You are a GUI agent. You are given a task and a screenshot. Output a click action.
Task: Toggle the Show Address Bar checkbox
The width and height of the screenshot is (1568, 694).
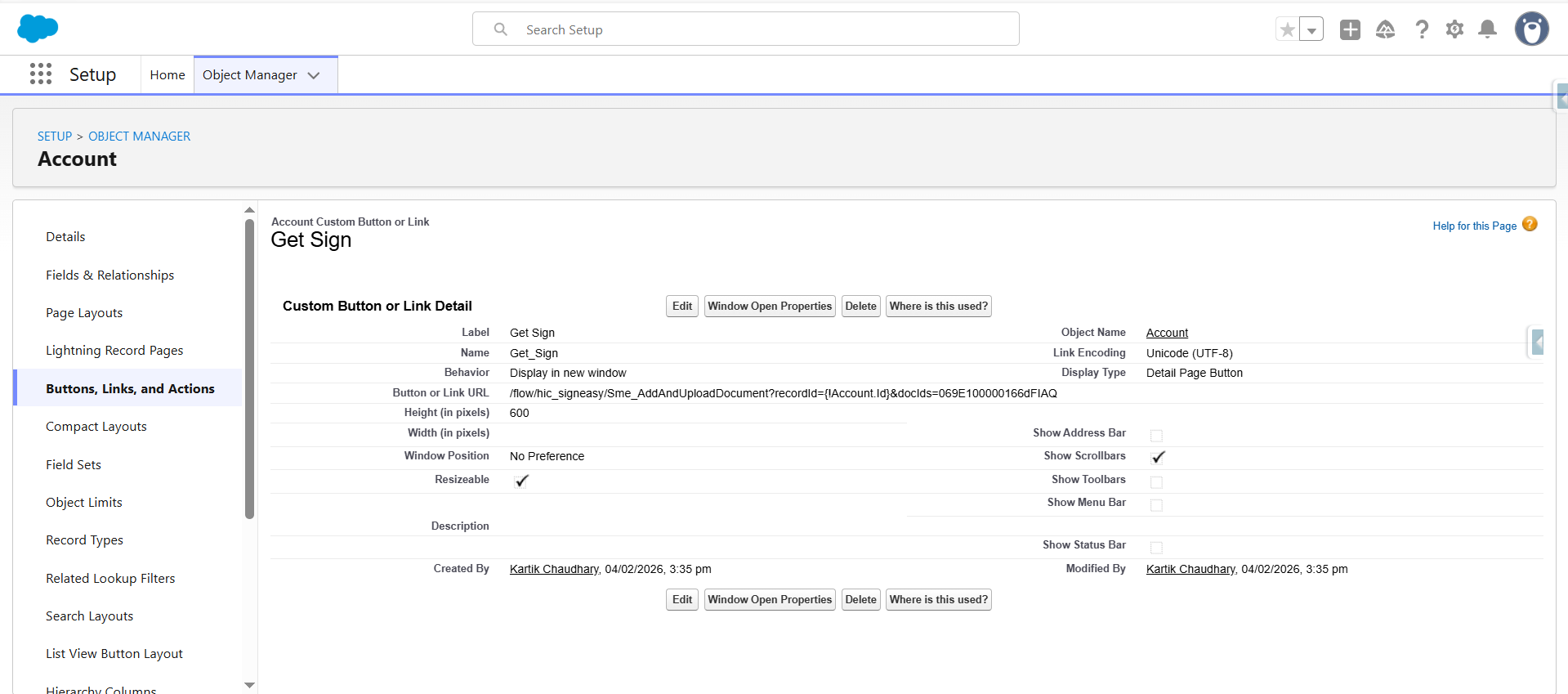click(1156, 436)
